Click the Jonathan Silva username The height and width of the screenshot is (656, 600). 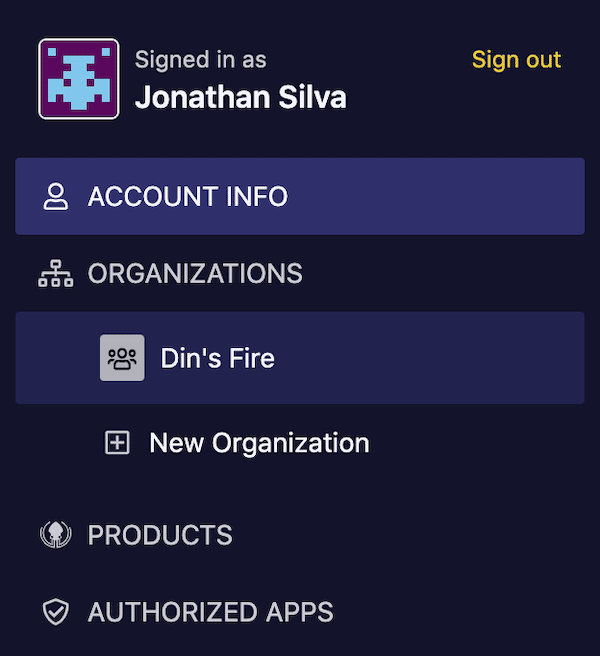[x=240, y=97]
